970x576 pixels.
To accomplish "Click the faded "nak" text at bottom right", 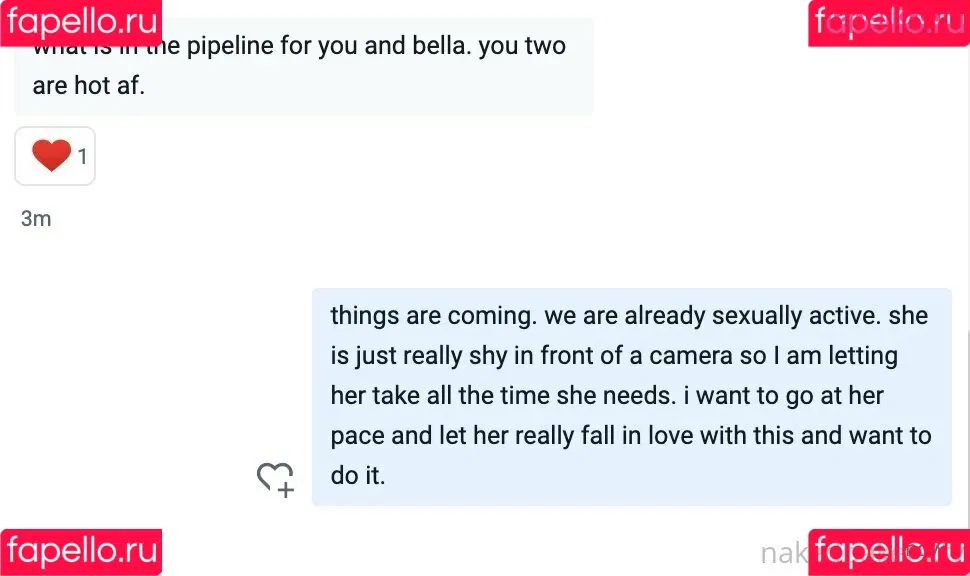I will tap(783, 553).
